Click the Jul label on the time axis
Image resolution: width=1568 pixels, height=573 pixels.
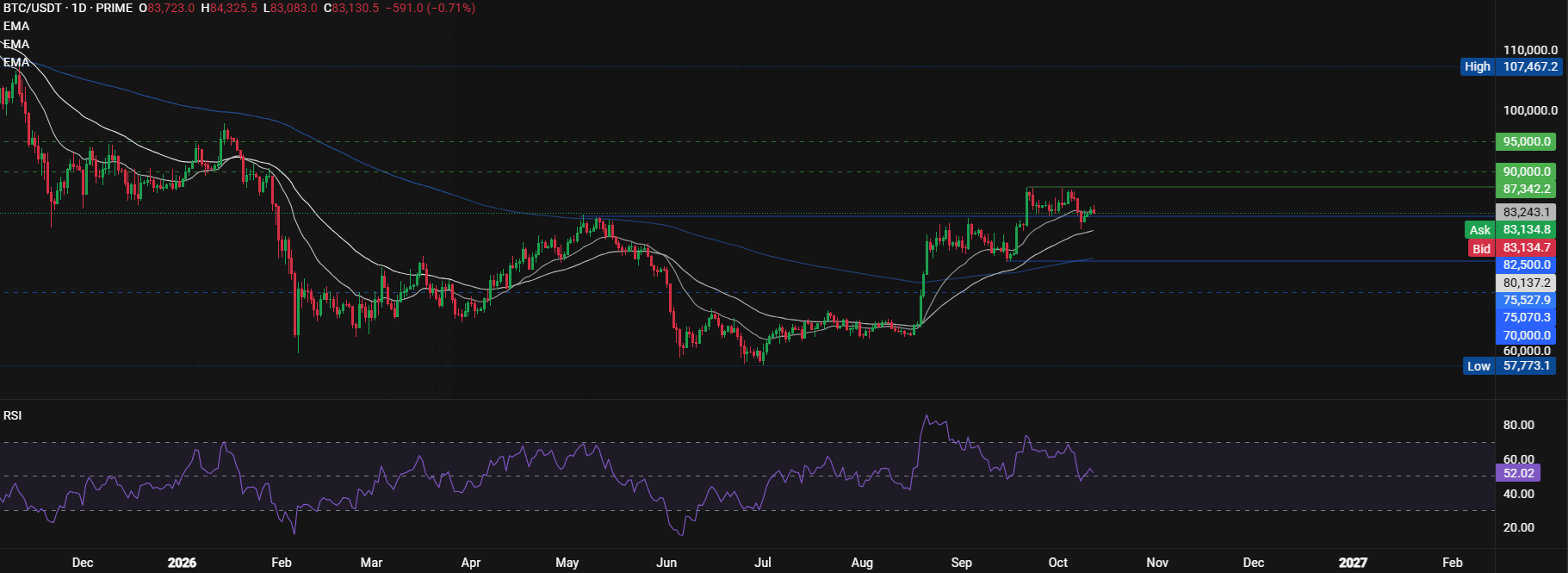click(x=763, y=563)
